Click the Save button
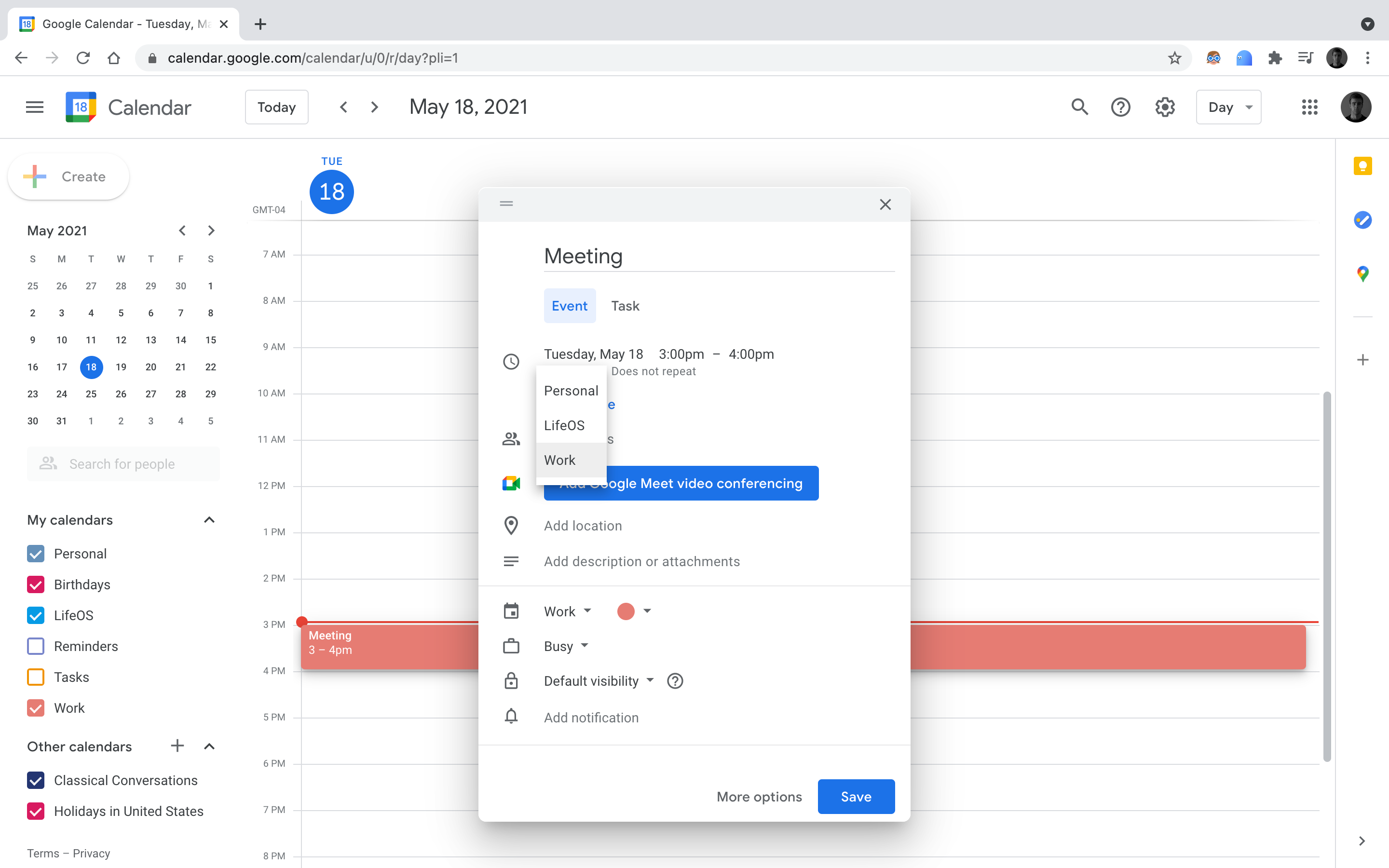Screen dimensions: 1389x868 pos(855,796)
